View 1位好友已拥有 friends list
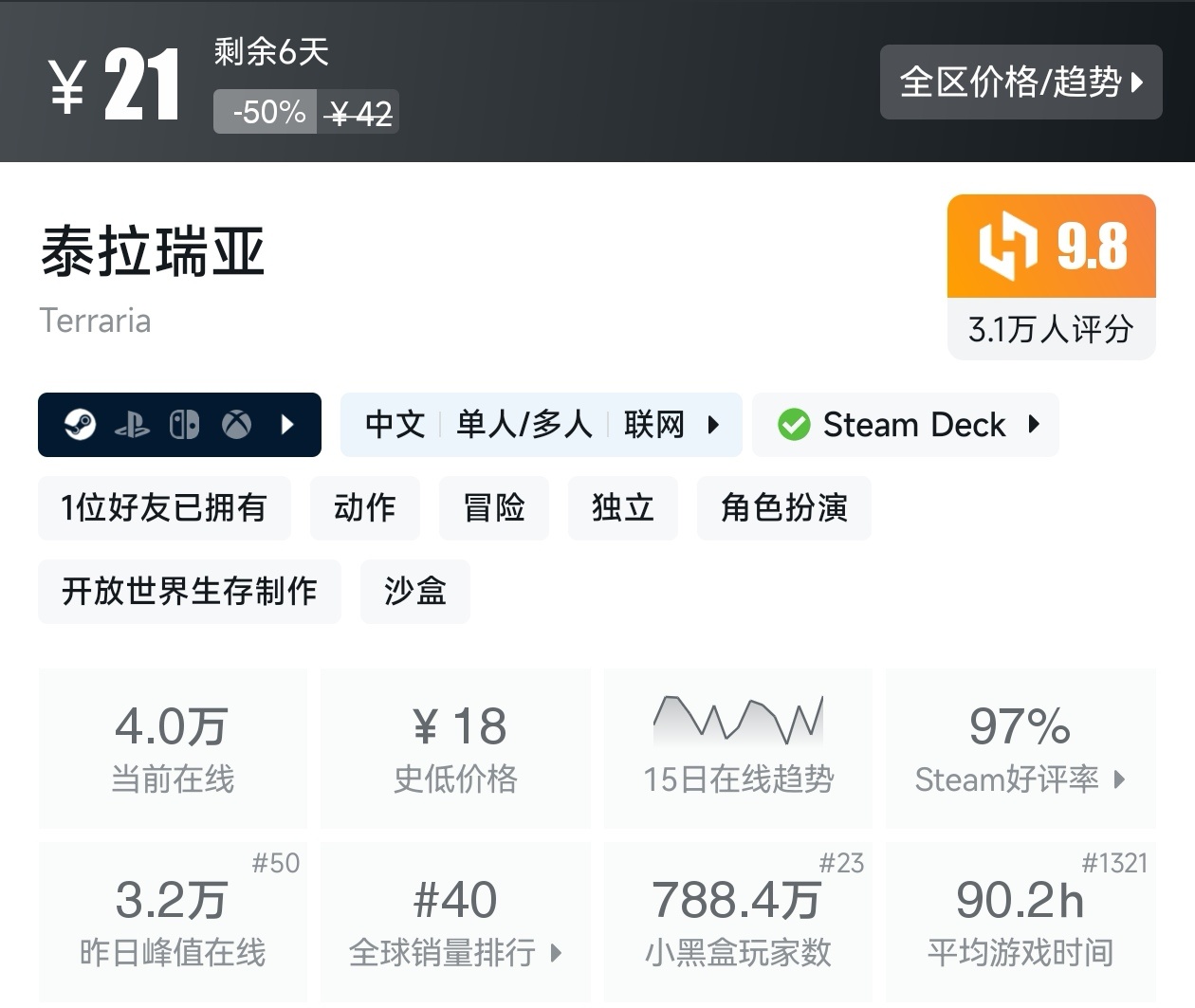1195x1008 pixels. click(164, 508)
